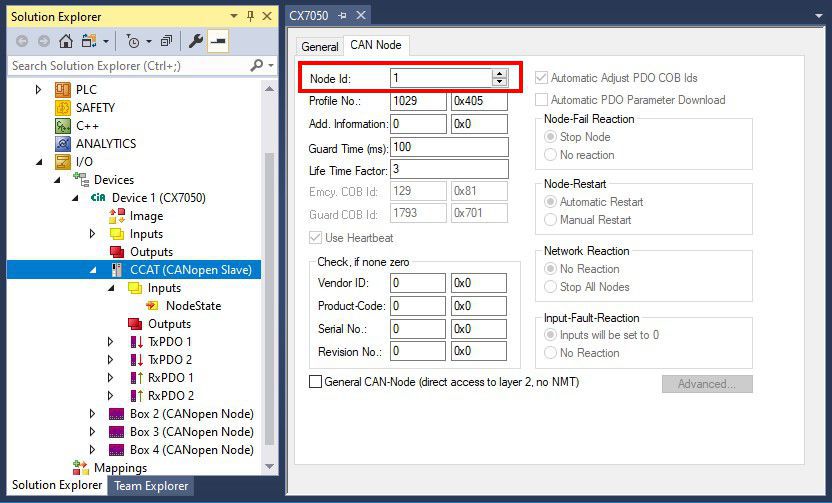Image resolution: width=832 pixels, height=503 pixels.
Task: Increment the Node Id spinner up arrow
Action: click(499, 74)
